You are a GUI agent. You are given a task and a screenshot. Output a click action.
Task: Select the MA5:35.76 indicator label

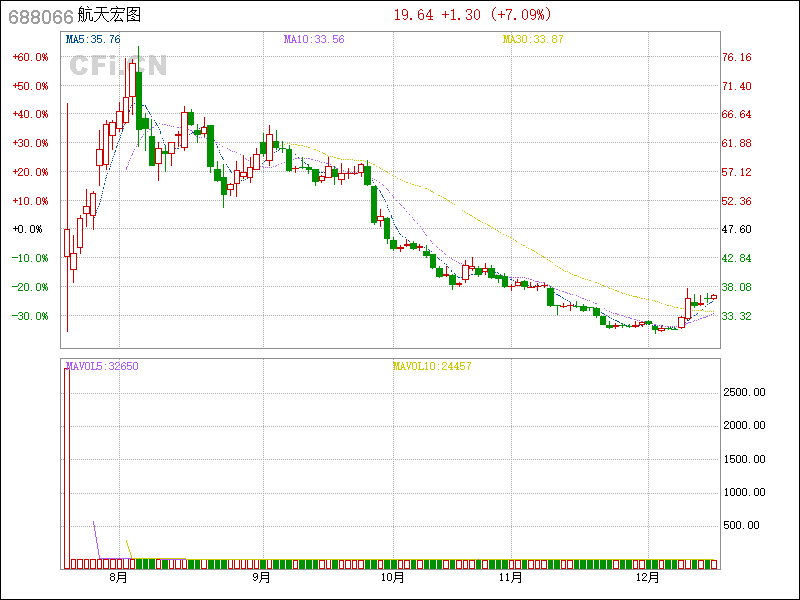click(x=93, y=39)
